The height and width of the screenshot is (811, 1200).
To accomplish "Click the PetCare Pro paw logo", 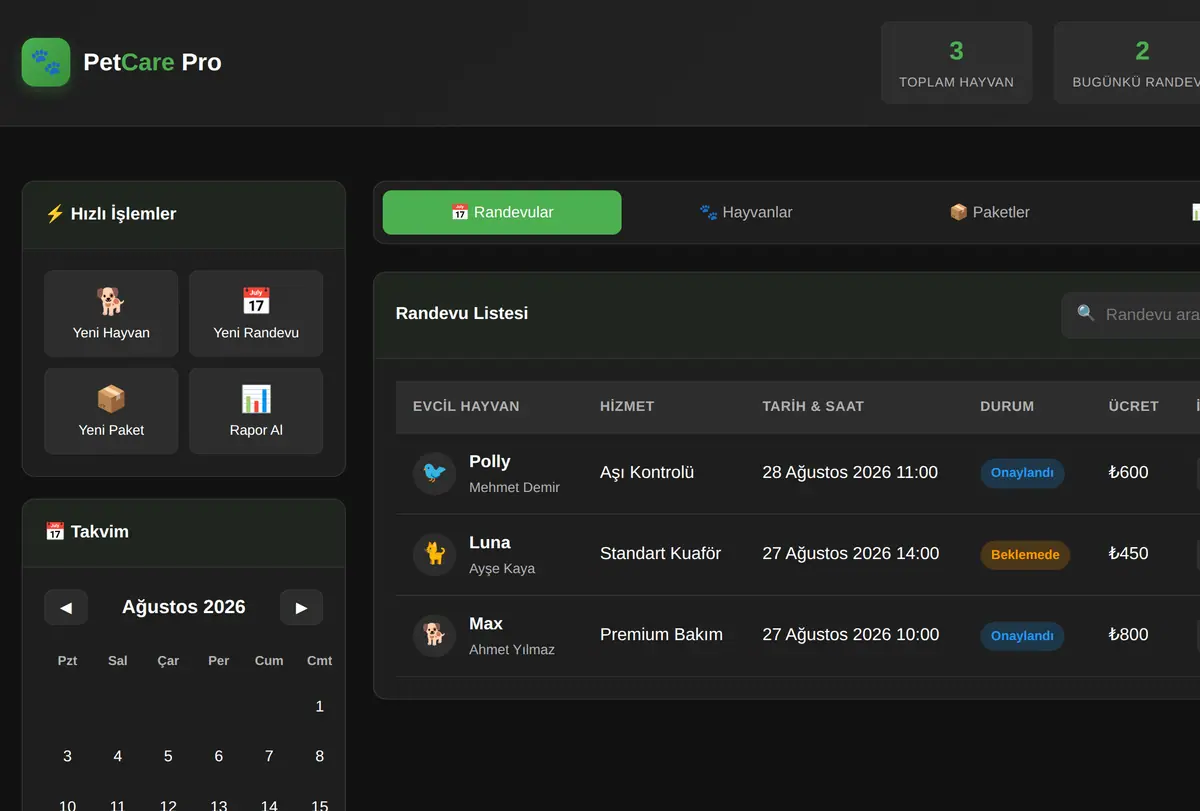I will click(46, 62).
